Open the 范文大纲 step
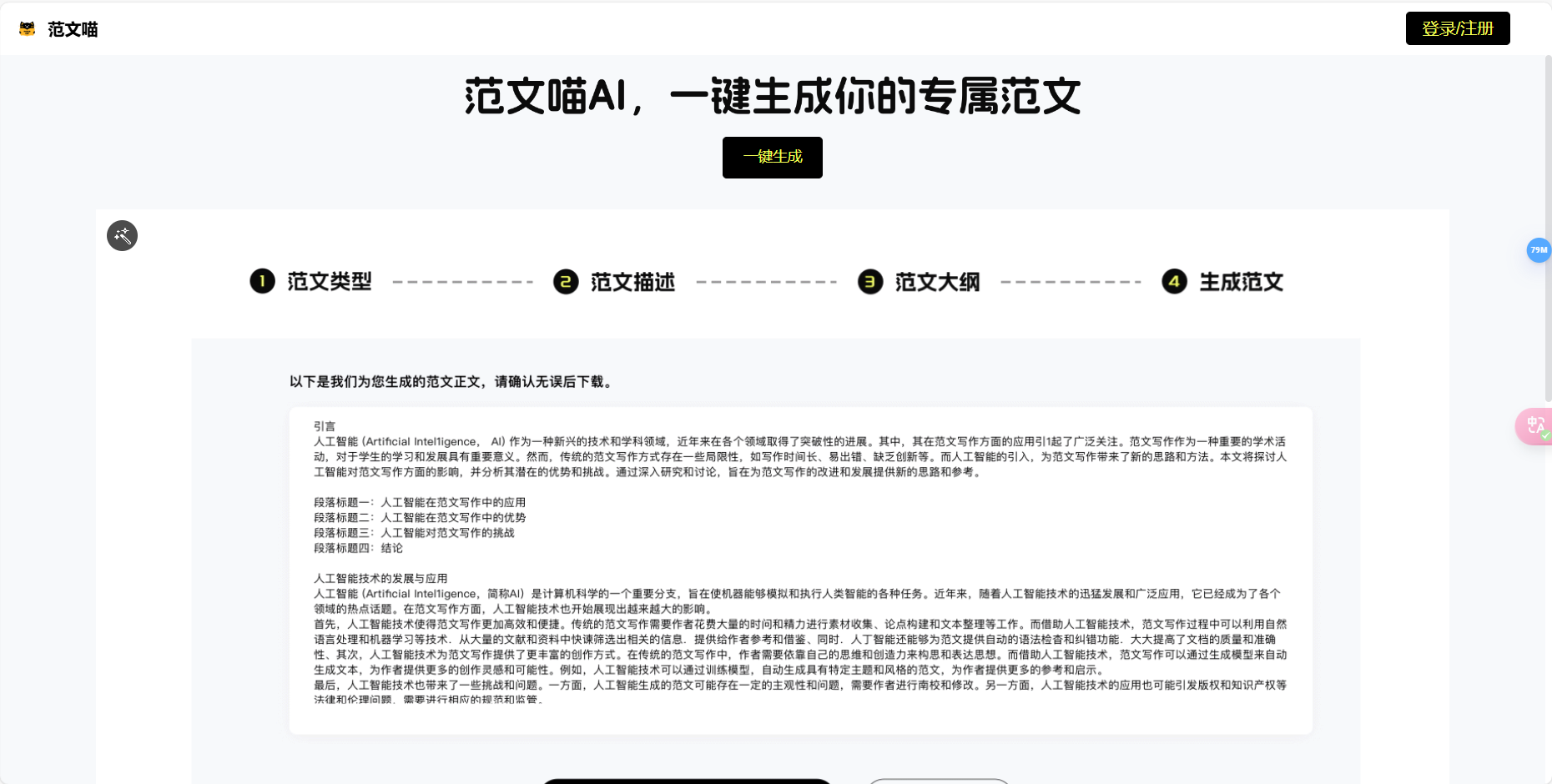 pos(937,282)
